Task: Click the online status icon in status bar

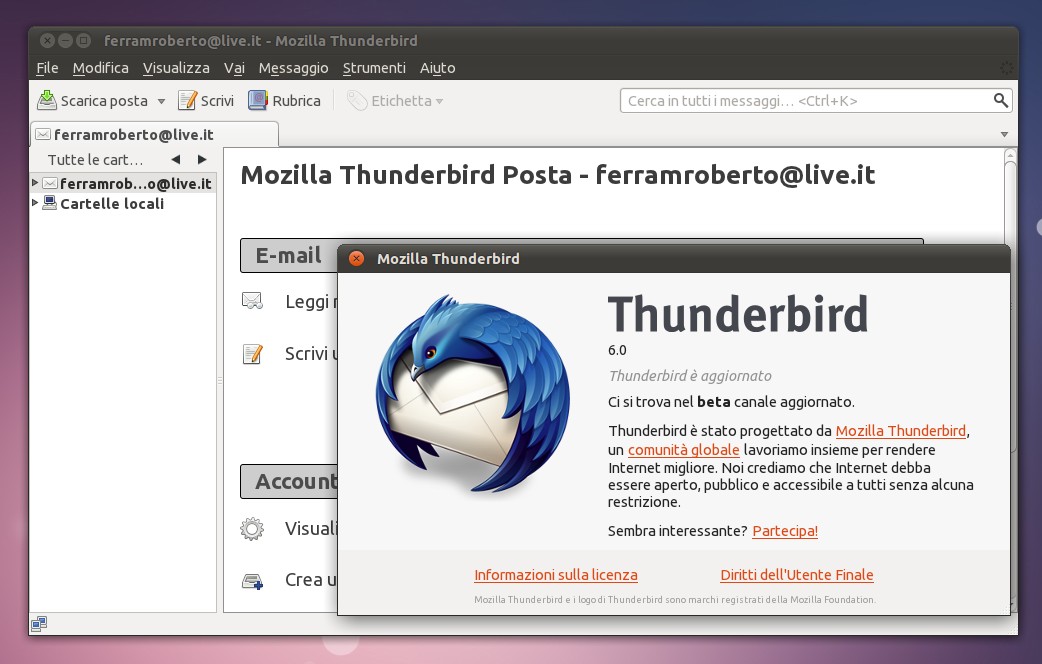Action: tap(39, 623)
